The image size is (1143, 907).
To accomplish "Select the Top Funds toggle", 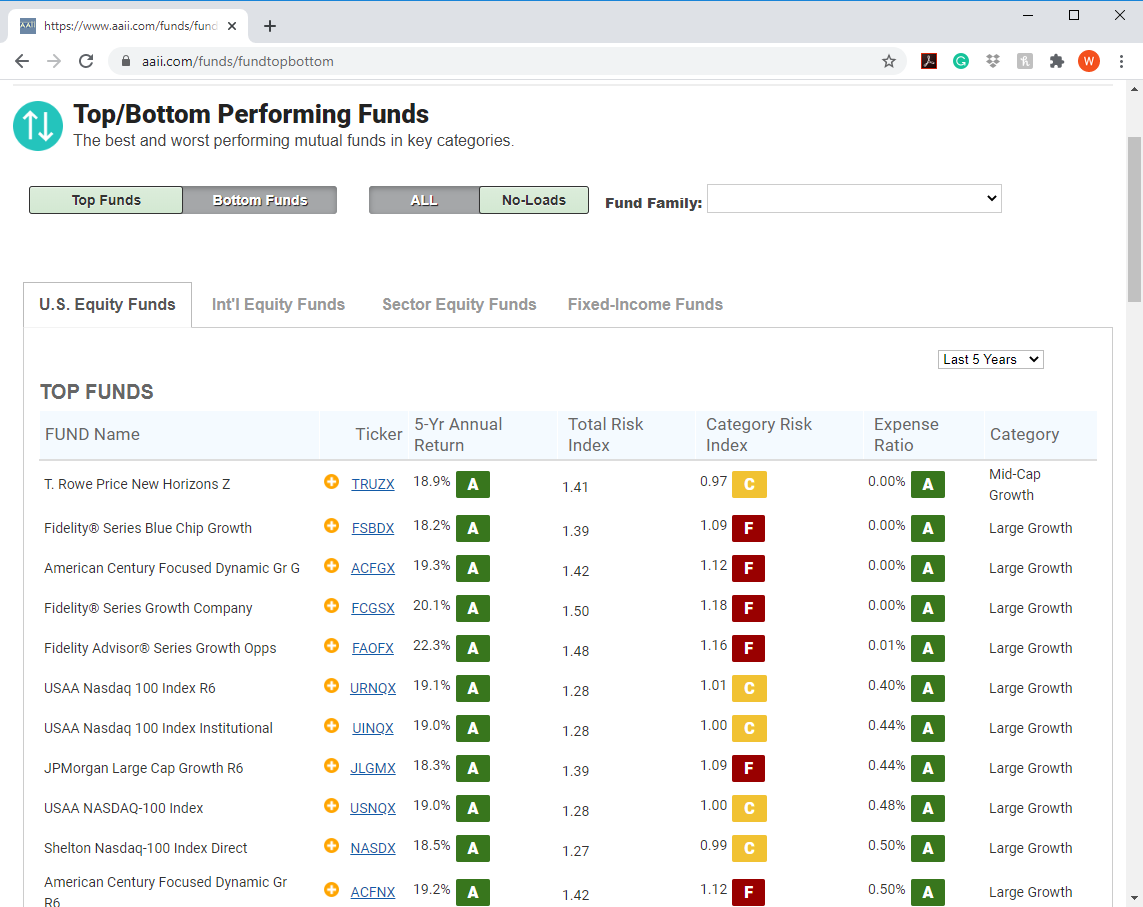I will point(106,200).
